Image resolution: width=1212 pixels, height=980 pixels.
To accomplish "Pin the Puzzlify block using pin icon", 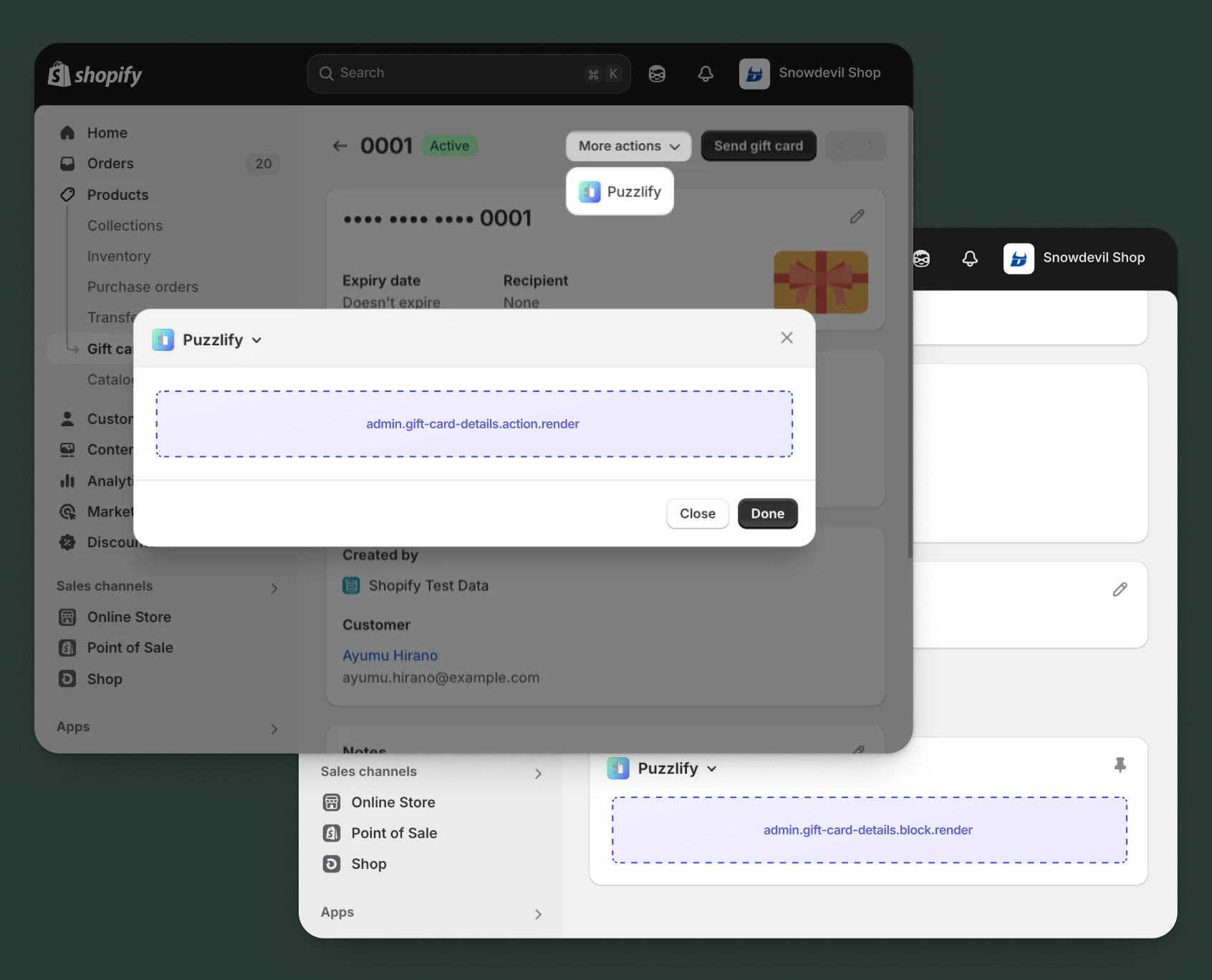I will point(1120,765).
